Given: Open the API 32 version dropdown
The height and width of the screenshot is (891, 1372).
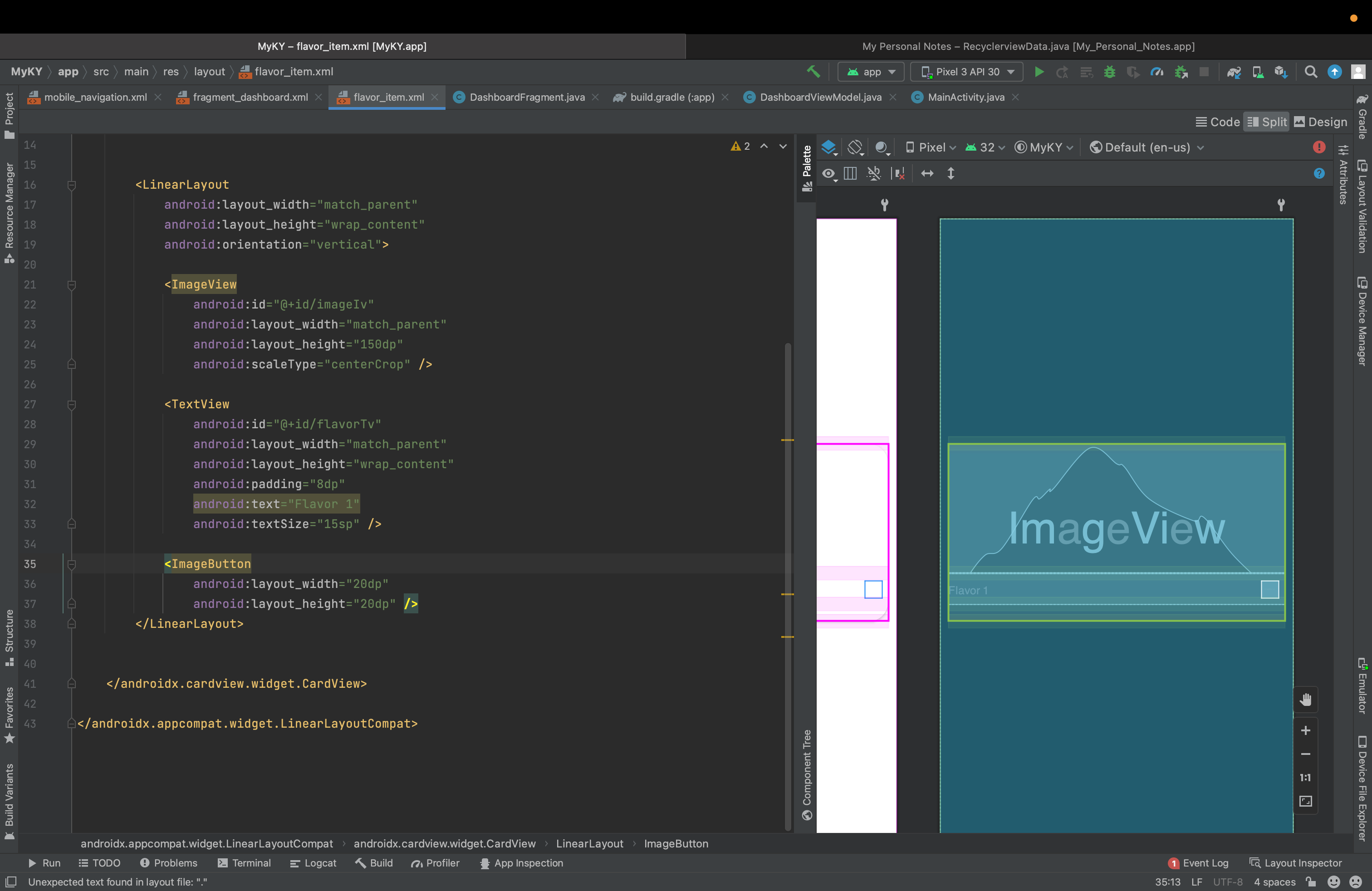Looking at the screenshot, I should pyautogui.click(x=985, y=147).
